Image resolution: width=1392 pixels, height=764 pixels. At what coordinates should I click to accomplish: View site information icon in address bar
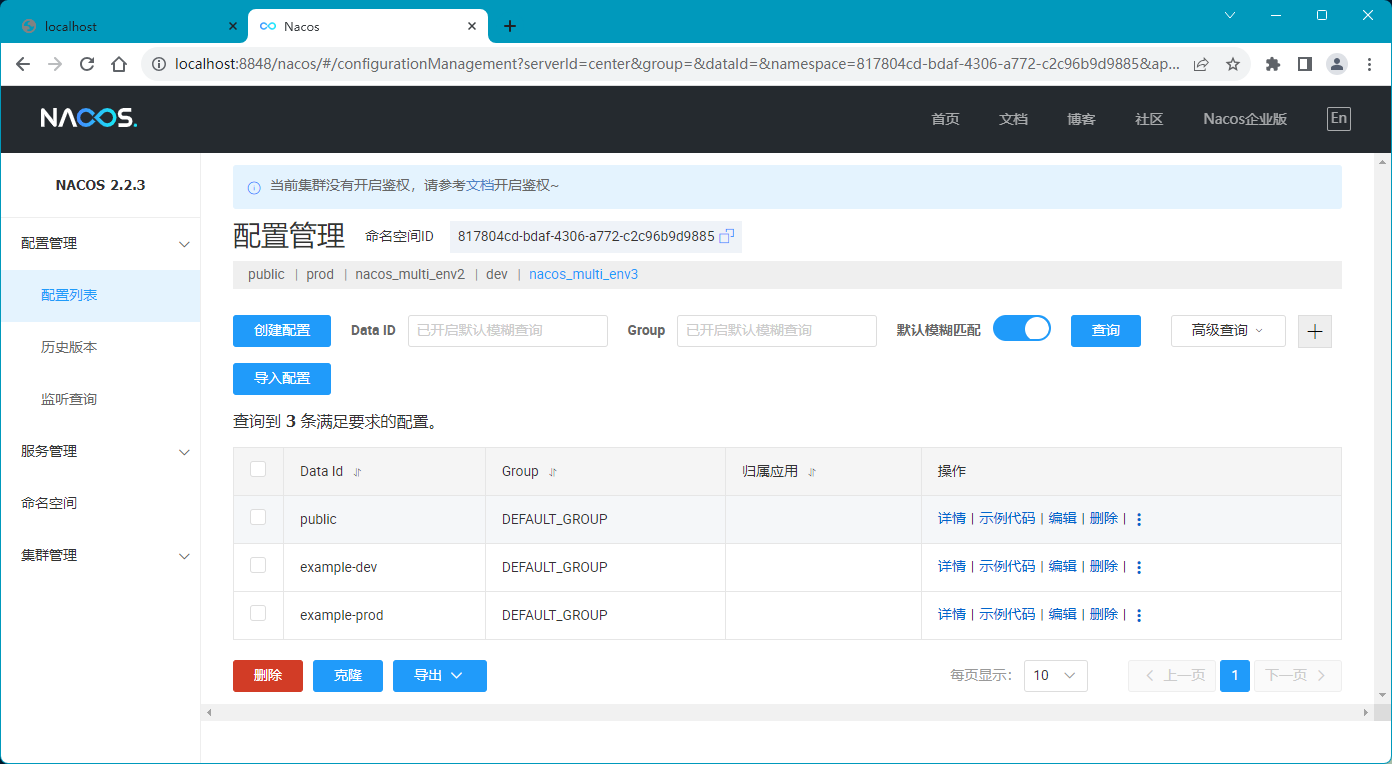click(x=158, y=64)
